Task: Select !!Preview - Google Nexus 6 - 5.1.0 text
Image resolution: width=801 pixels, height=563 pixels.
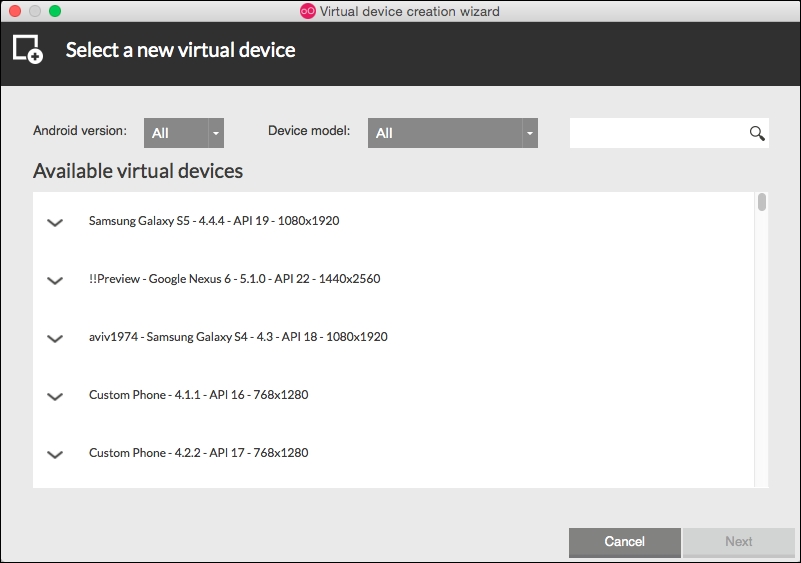Action: pos(234,279)
